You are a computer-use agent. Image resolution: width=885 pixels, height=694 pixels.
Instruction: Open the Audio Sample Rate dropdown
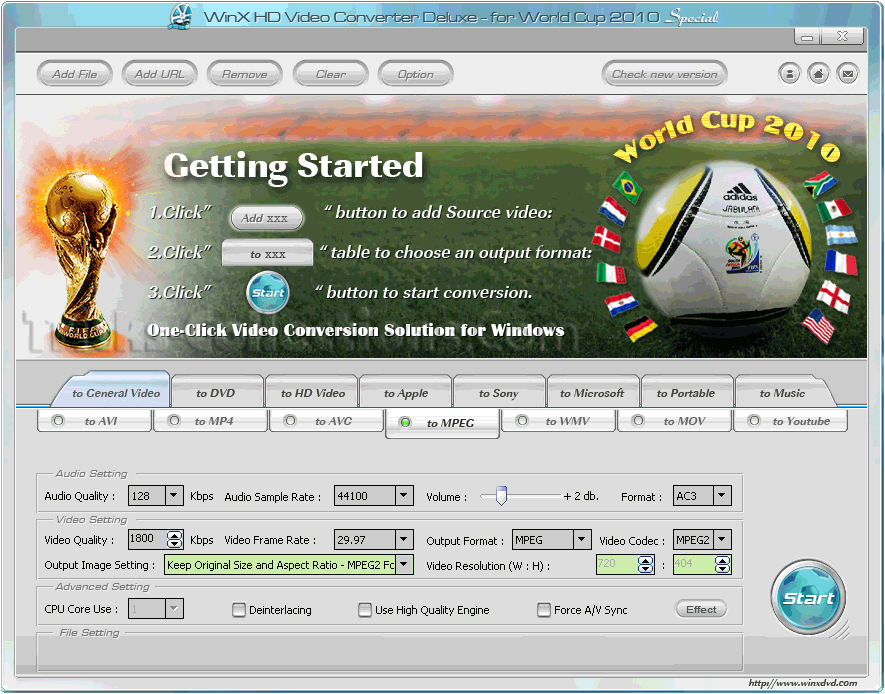(x=404, y=495)
